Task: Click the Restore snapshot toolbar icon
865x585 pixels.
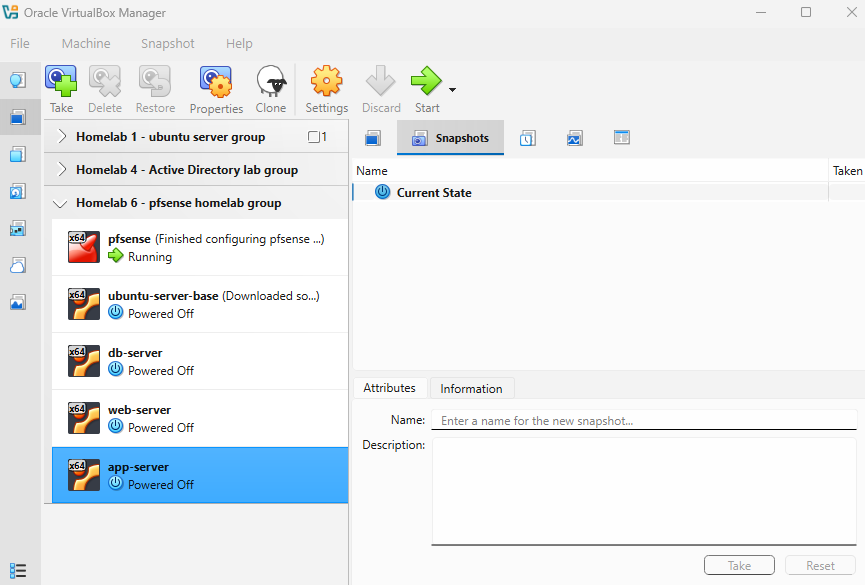Action: pyautogui.click(x=155, y=81)
